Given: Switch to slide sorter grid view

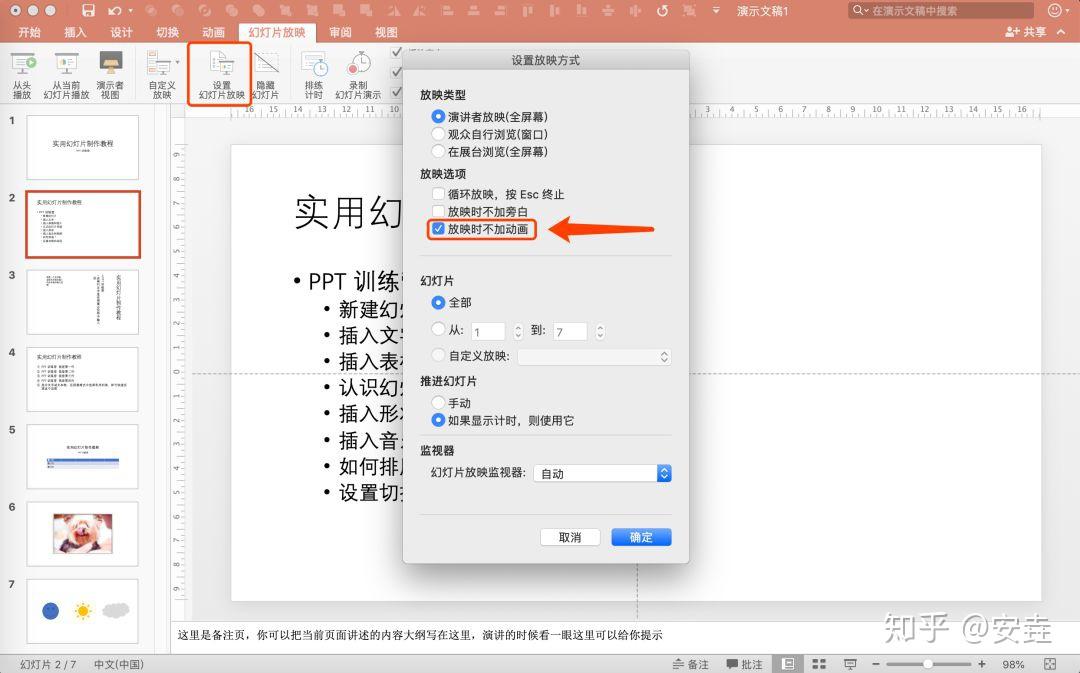Looking at the screenshot, I should click(819, 664).
